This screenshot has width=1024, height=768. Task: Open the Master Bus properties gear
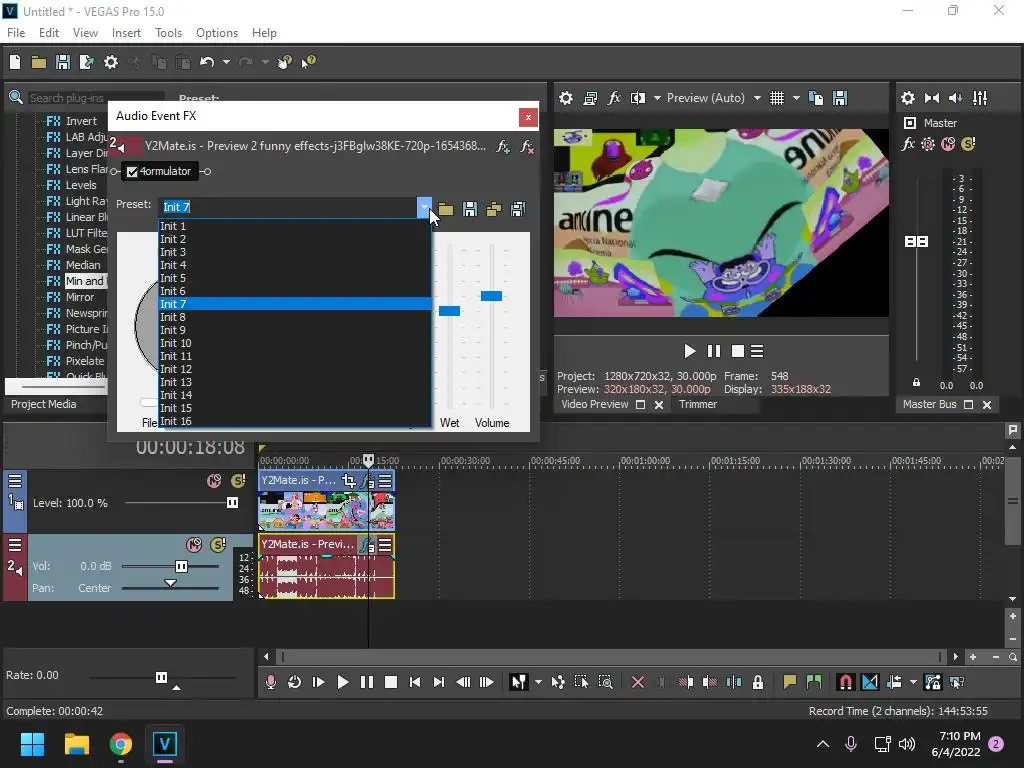click(x=908, y=98)
